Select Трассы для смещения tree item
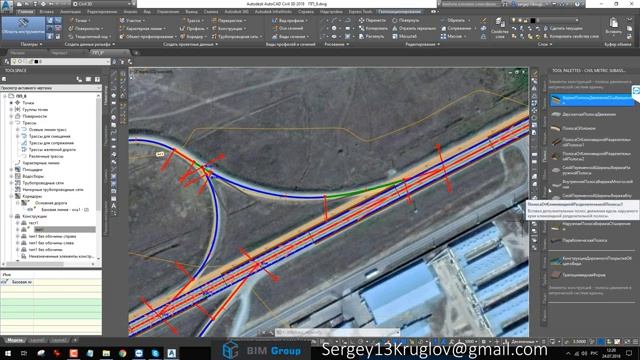 49,136
